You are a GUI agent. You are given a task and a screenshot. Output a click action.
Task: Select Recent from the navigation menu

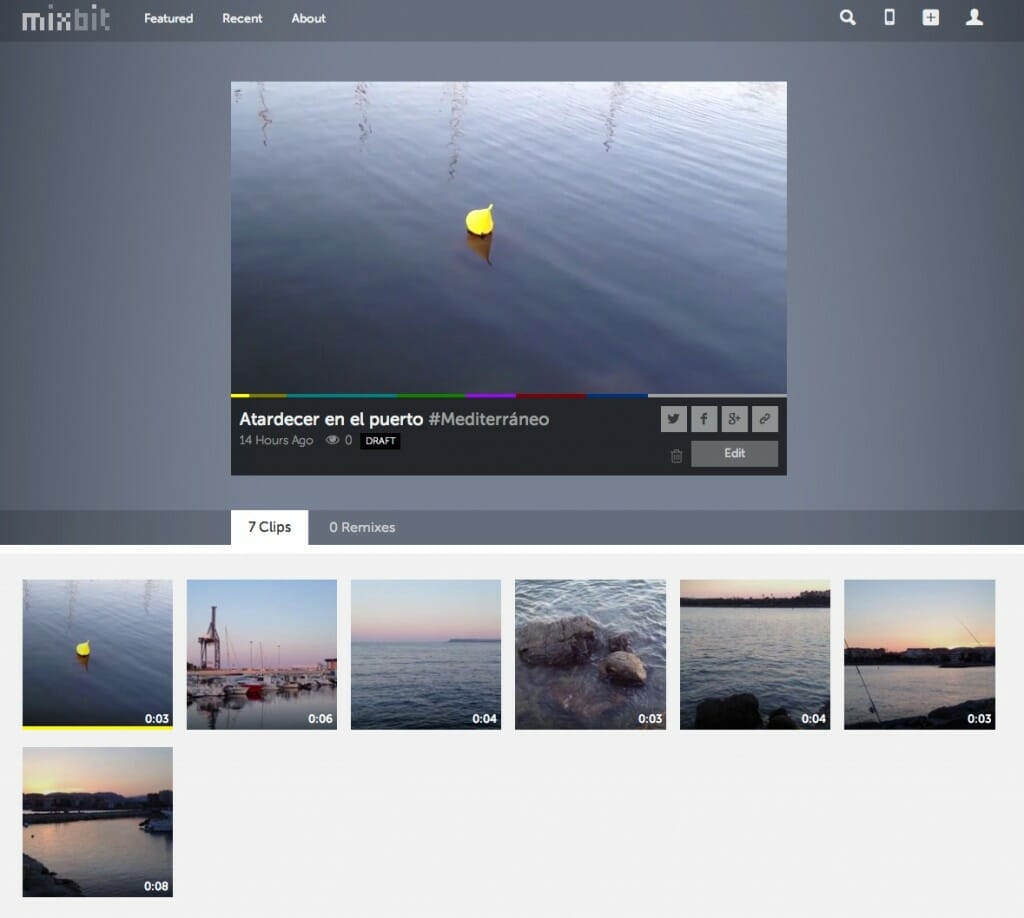point(242,18)
